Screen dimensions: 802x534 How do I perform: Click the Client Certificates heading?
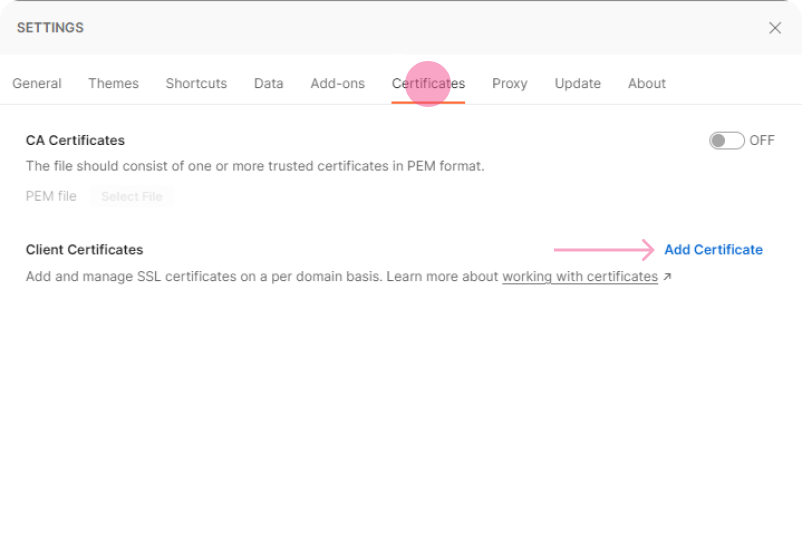click(84, 250)
